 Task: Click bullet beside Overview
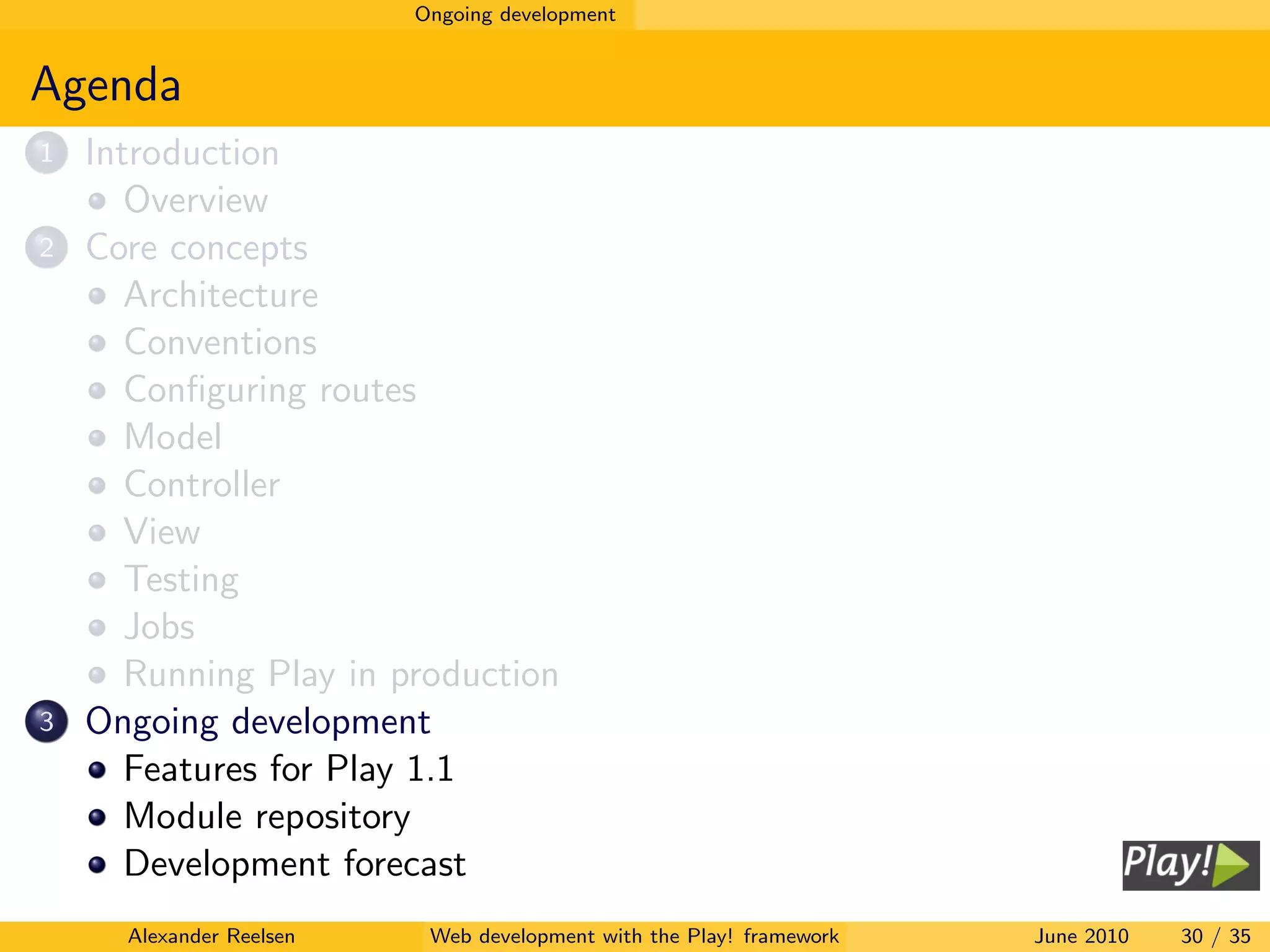click(x=97, y=201)
